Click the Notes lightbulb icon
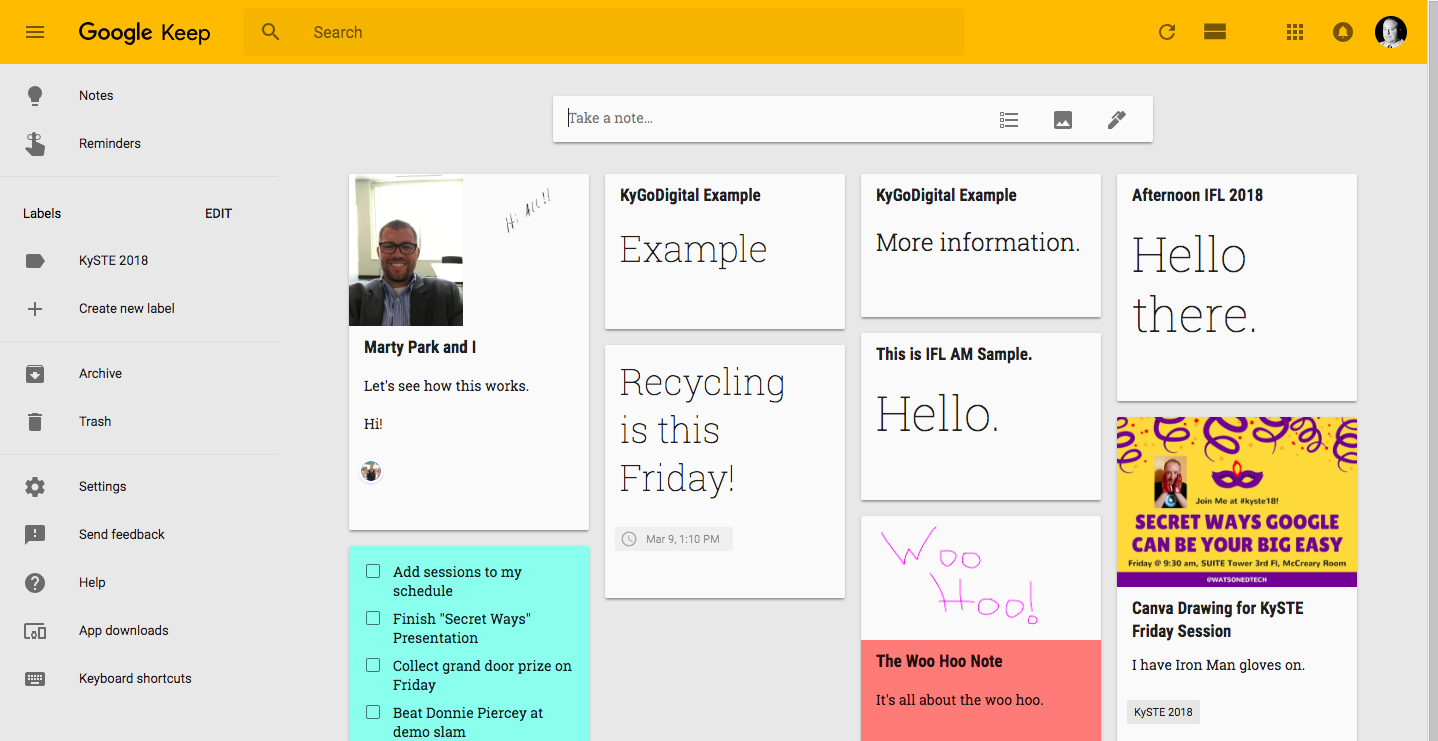 point(35,96)
